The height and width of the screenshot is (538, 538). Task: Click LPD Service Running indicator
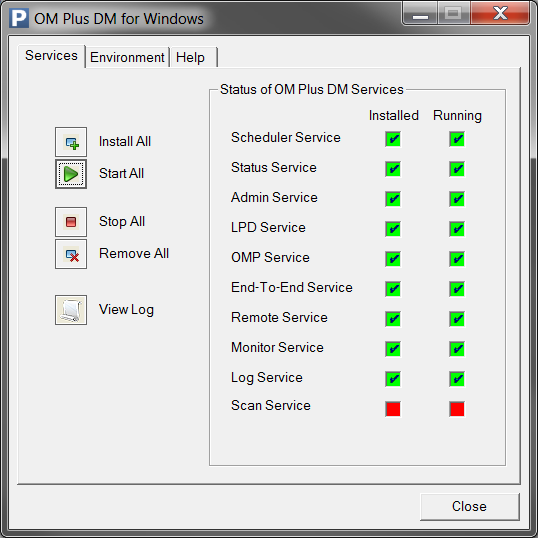pyautogui.click(x=457, y=229)
